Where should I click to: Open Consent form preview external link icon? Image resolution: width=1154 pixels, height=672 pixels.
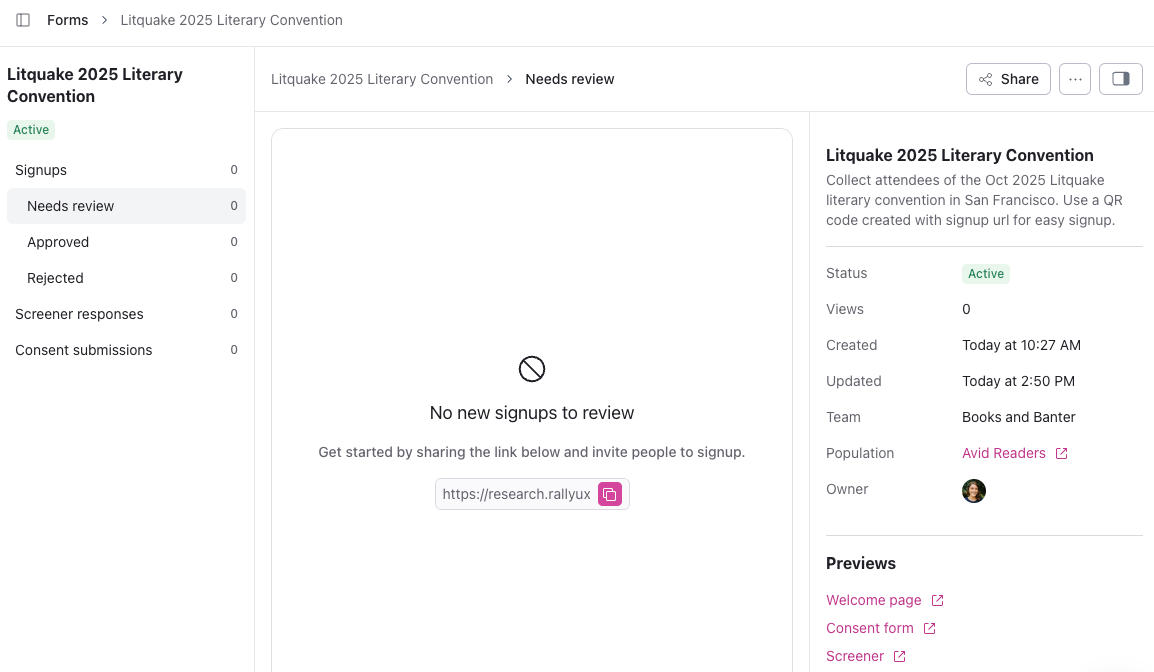pos(929,629)
